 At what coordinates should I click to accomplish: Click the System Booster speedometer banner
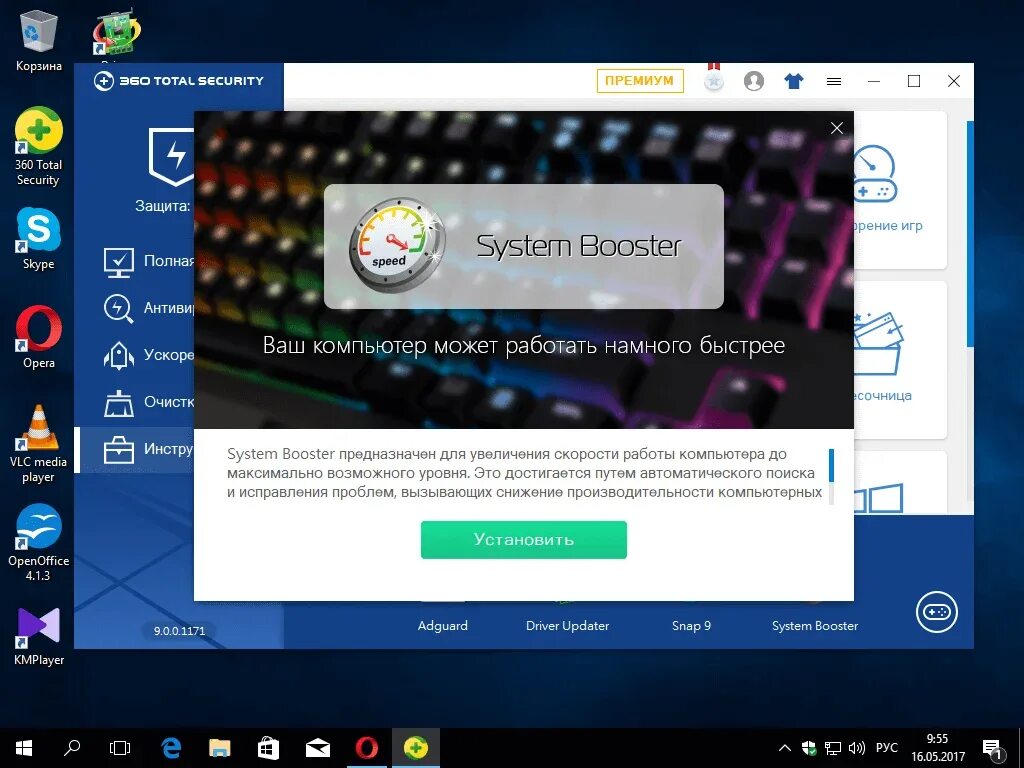(524, 246)
